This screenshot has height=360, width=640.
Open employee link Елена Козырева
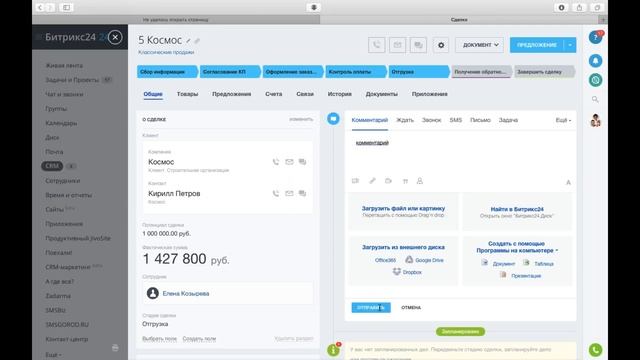pos(186,293)
